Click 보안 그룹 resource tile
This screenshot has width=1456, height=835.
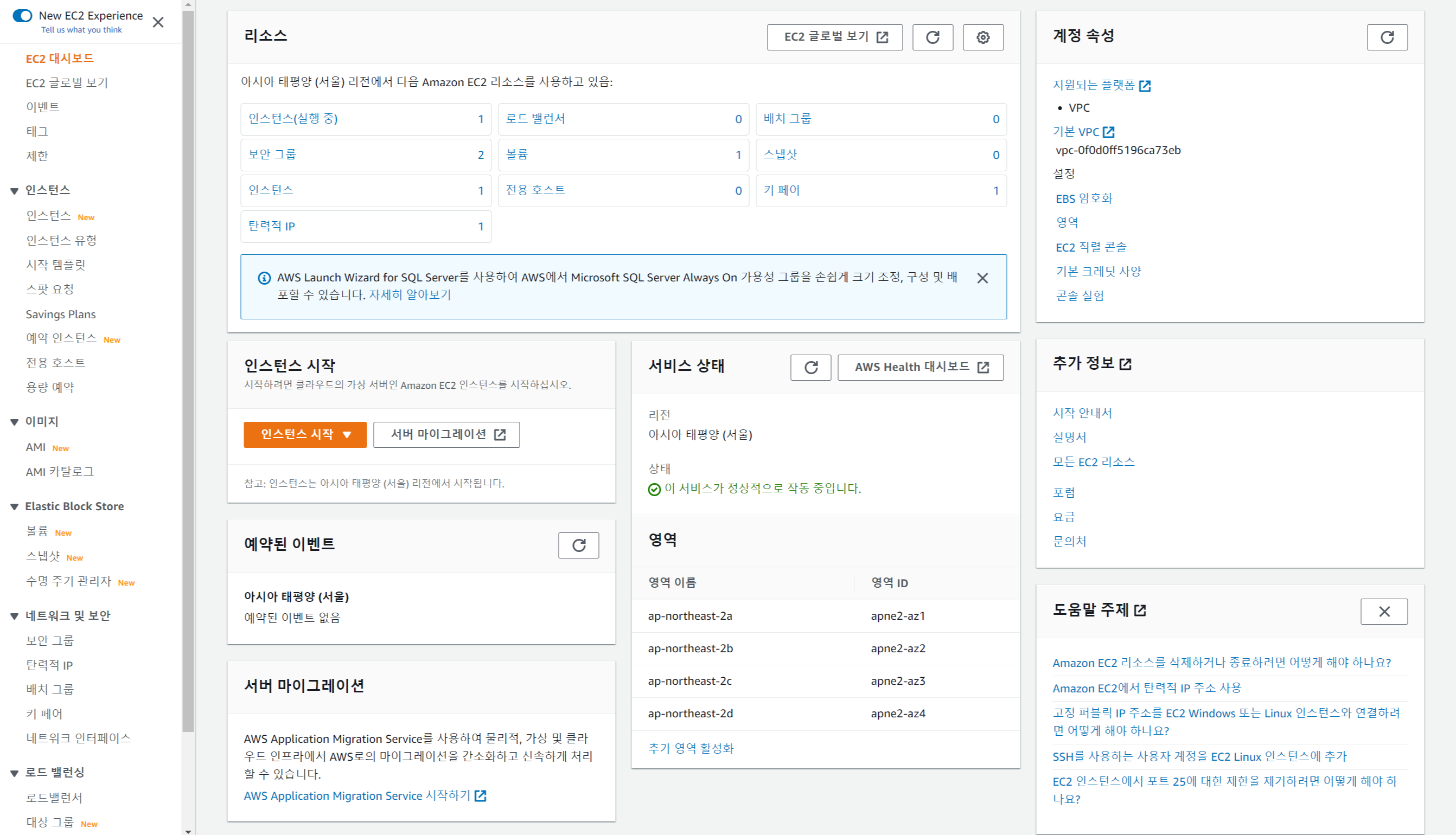[366, 155]
